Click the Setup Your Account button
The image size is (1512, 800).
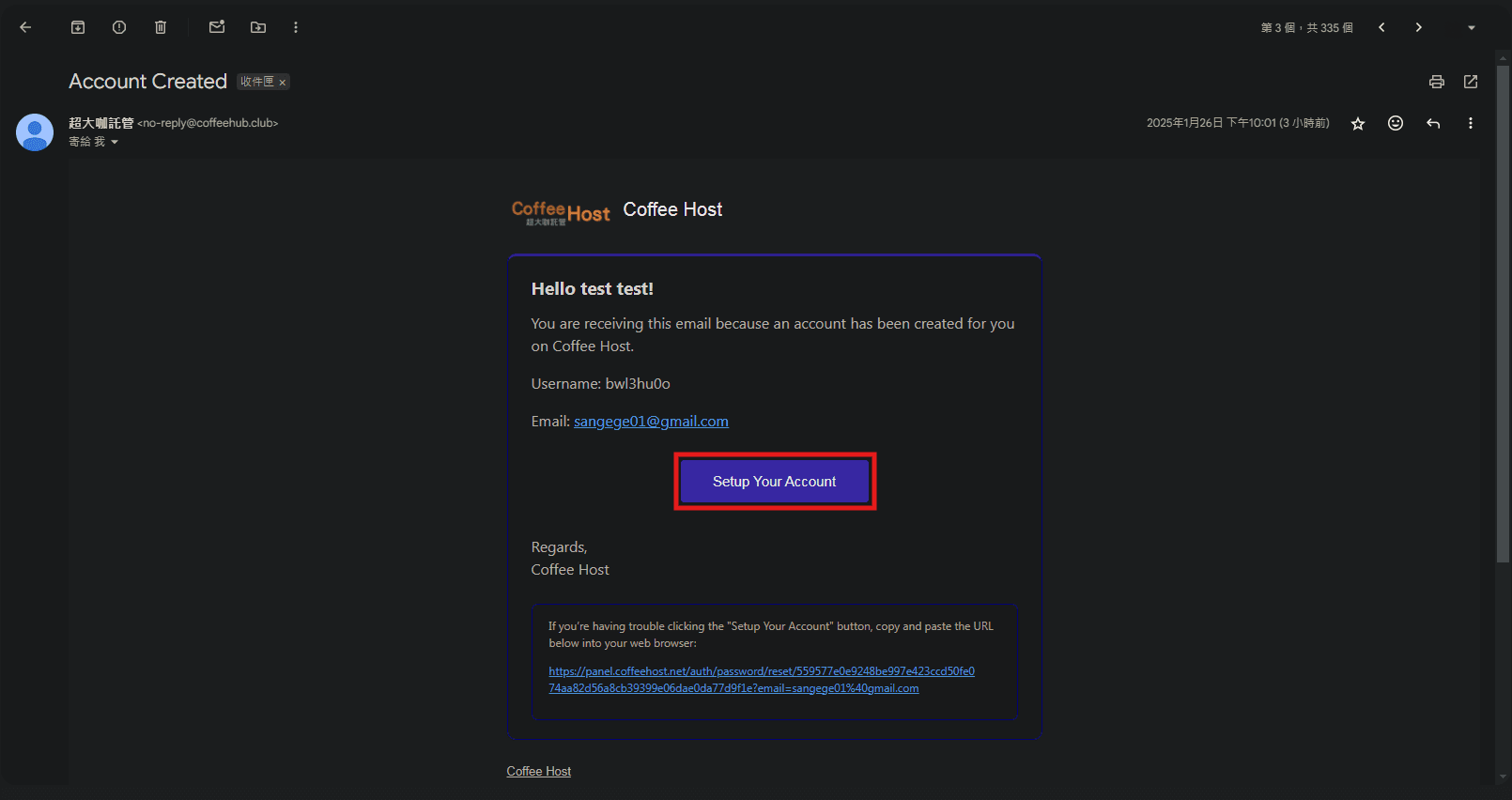[775, 482]
